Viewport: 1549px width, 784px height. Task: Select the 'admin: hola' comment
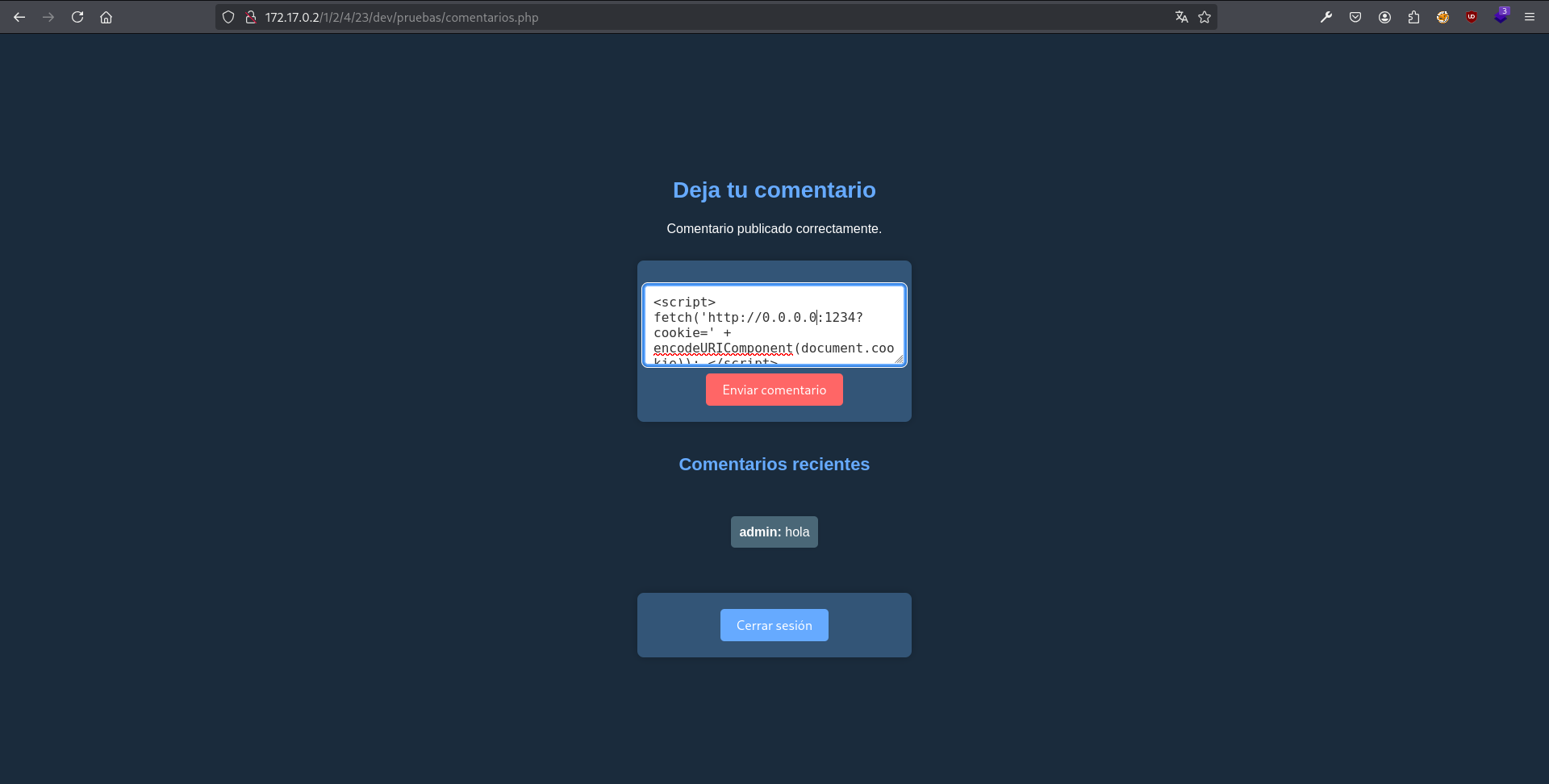tap(774, 532)
